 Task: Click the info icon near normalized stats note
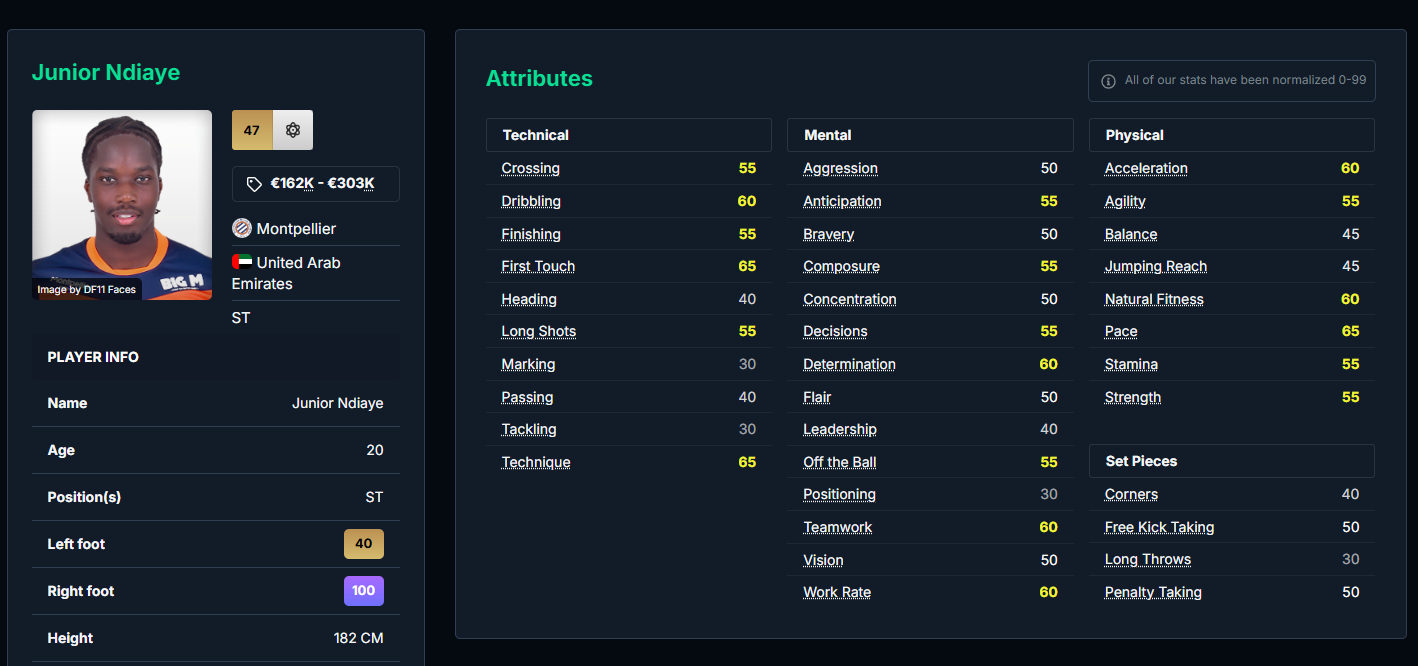(1108, 81)
